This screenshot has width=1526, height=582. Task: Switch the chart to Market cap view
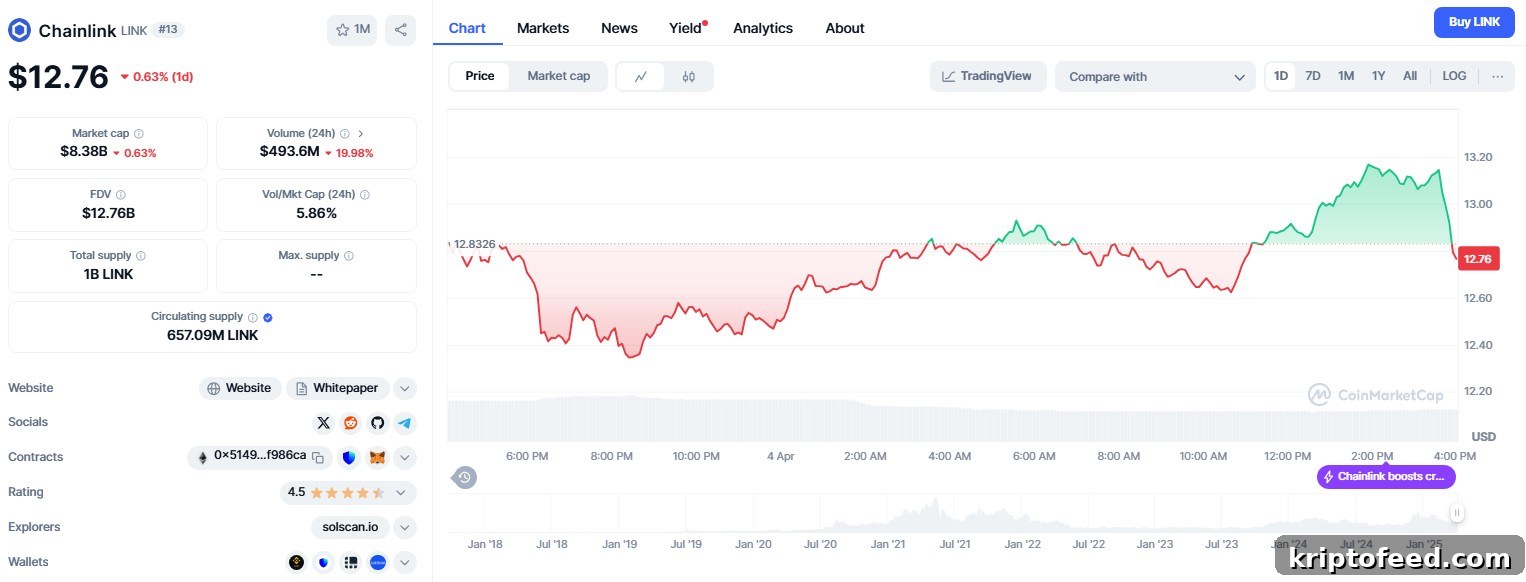(558, 76)
